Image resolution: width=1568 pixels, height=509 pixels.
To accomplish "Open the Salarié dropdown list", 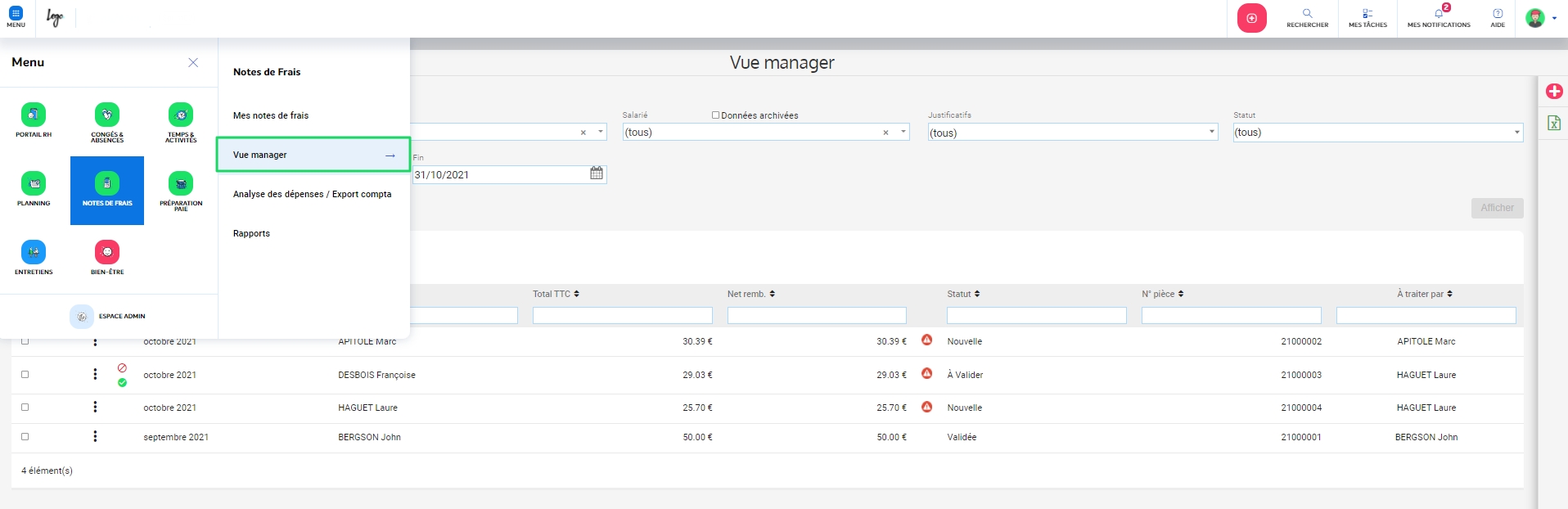I will point(903,133).
